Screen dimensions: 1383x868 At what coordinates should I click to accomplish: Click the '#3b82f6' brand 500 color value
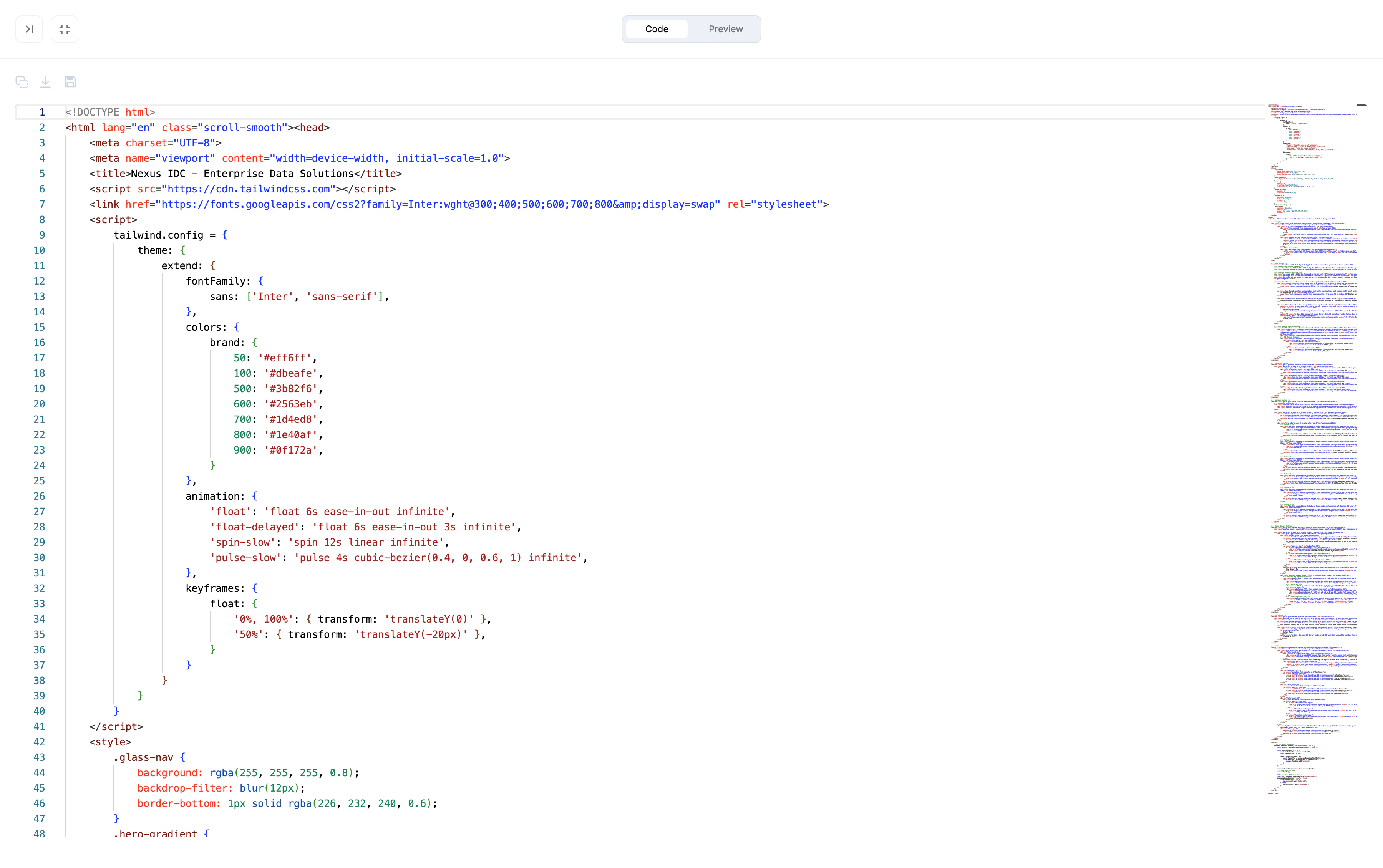[291, 389]
